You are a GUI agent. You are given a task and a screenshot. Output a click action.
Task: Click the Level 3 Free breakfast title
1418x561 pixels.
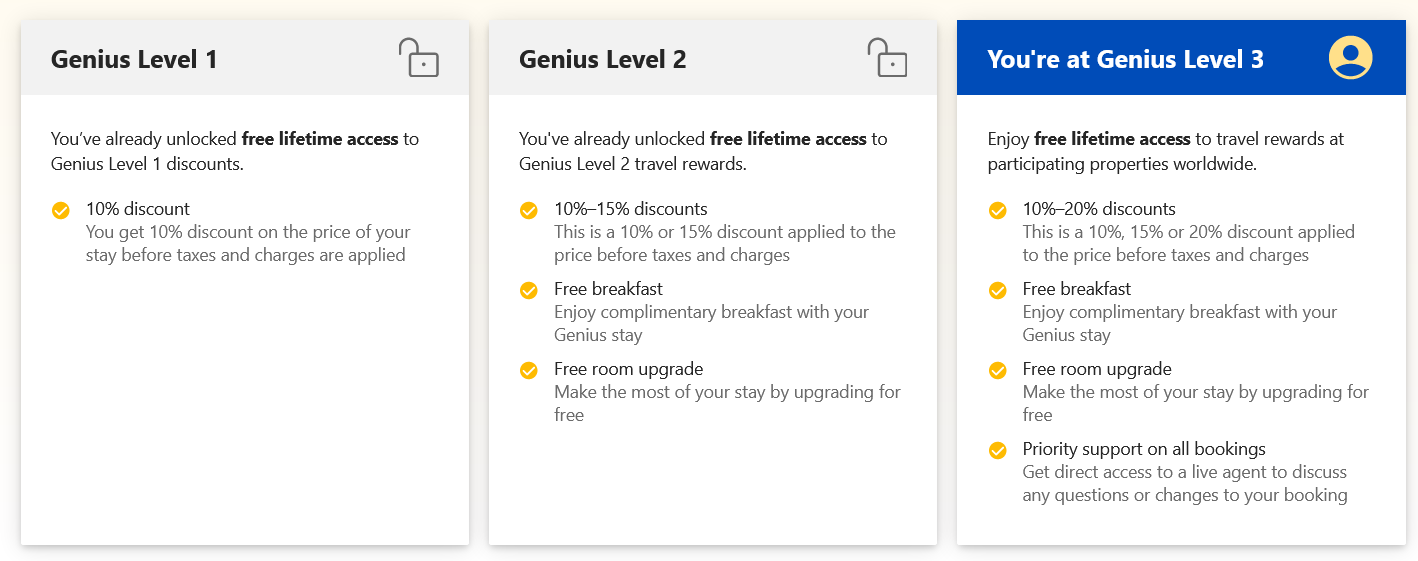coord(1076,289)
